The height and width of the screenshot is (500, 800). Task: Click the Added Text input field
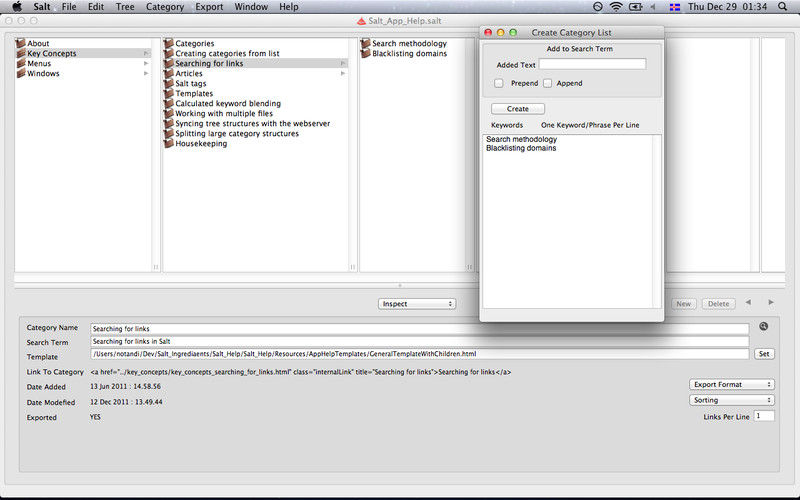[592, 64]
